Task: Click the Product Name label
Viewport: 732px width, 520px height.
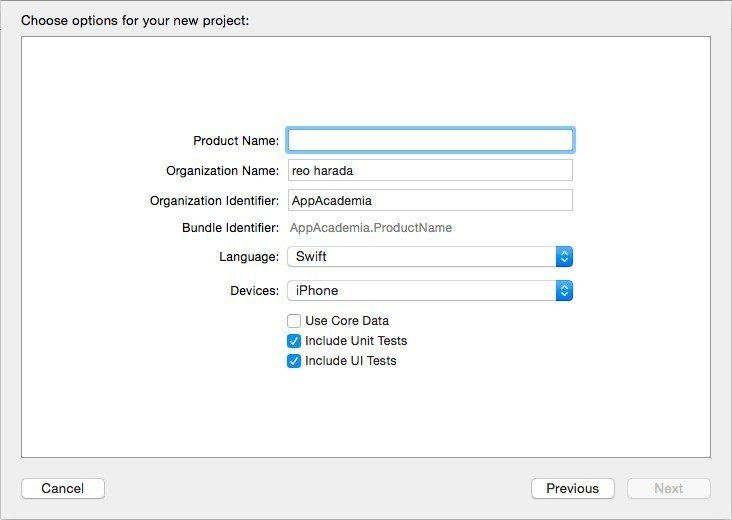Action: coord(236,141)
